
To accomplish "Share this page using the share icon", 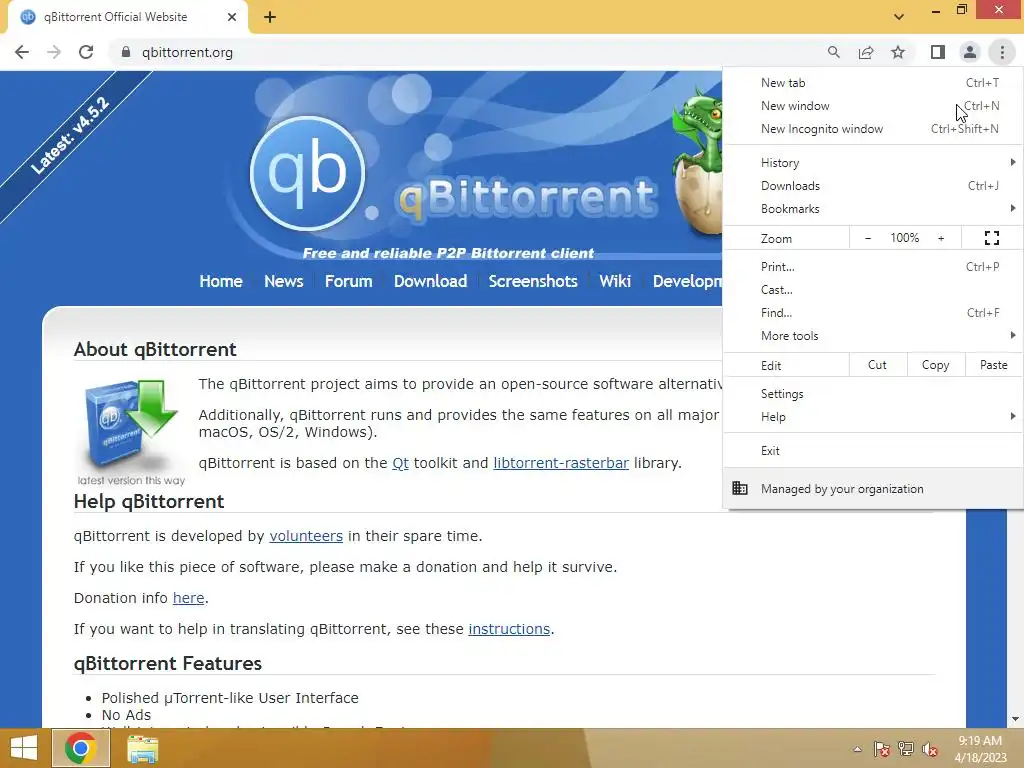I will coord(866,52).
